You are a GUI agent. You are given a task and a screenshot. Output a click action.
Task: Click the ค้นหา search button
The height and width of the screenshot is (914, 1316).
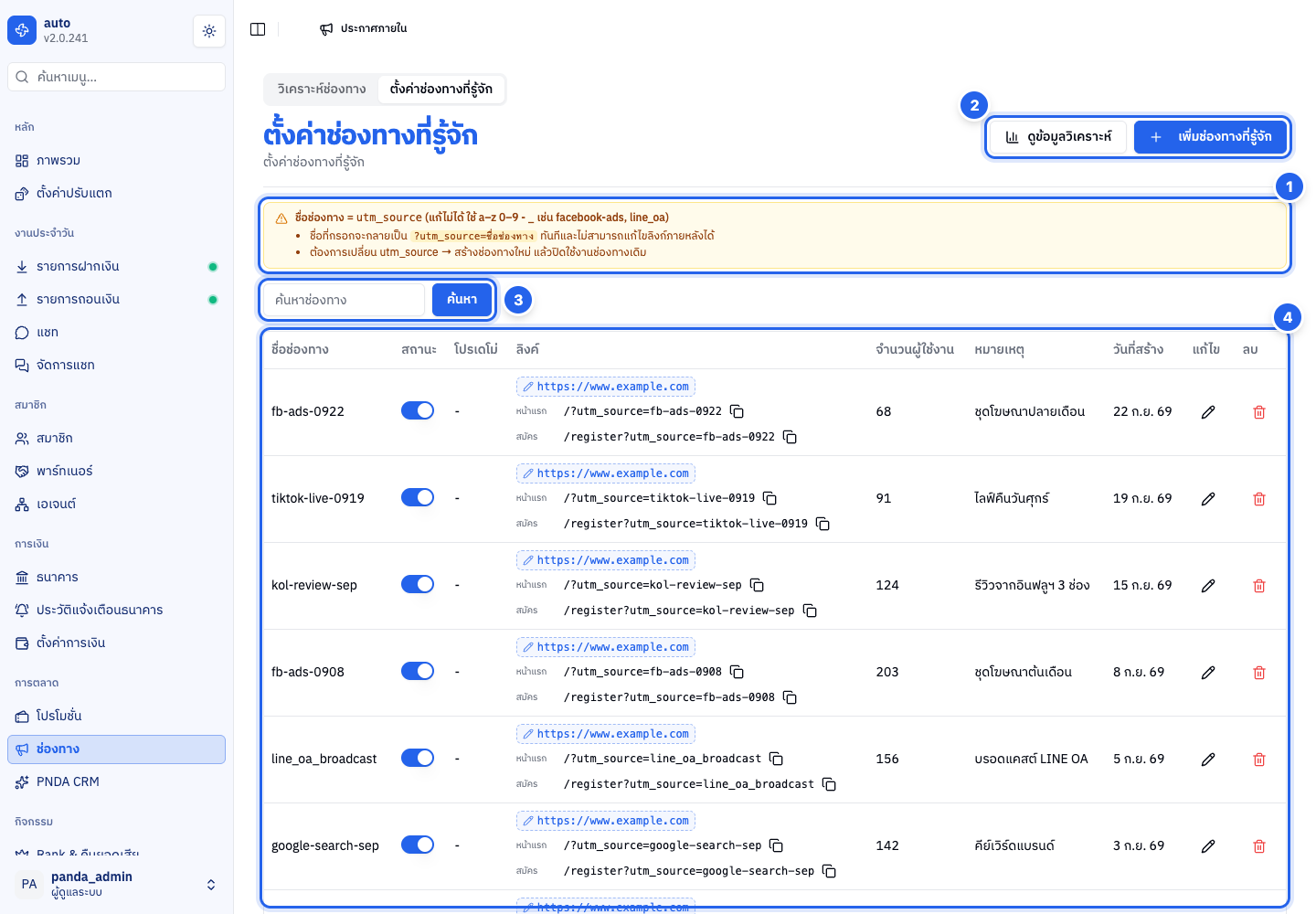[462, 299]
